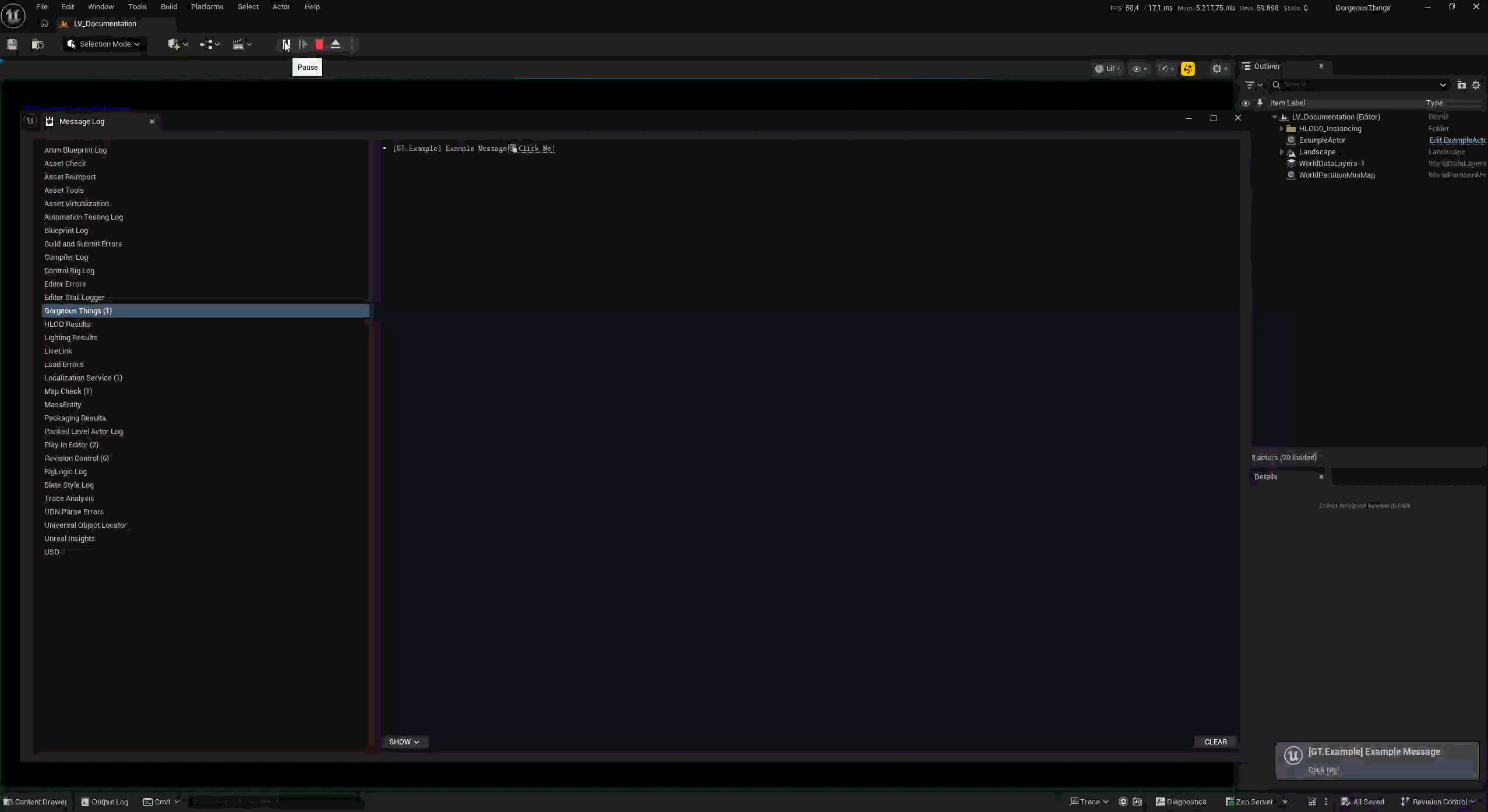Toggle the Outliner visibility column eye

[x=1246, y=103]
